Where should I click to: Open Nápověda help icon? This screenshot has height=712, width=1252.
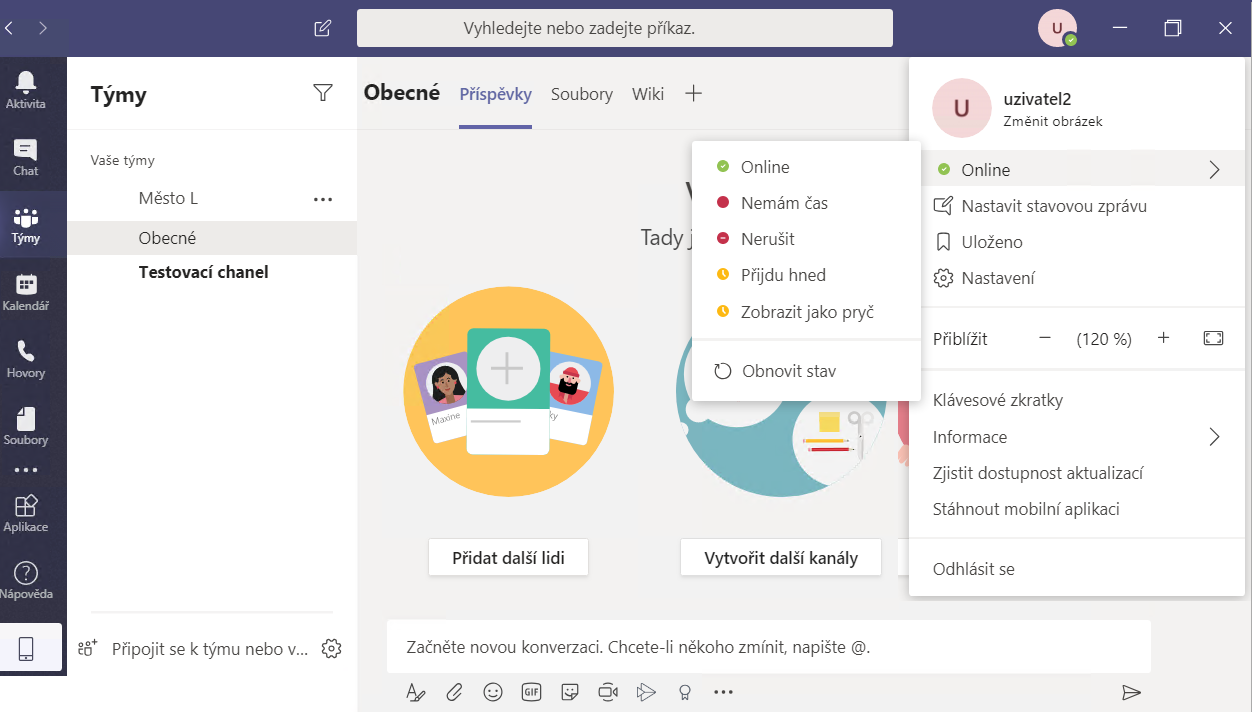pyautogui.click(x=26, y=580)
